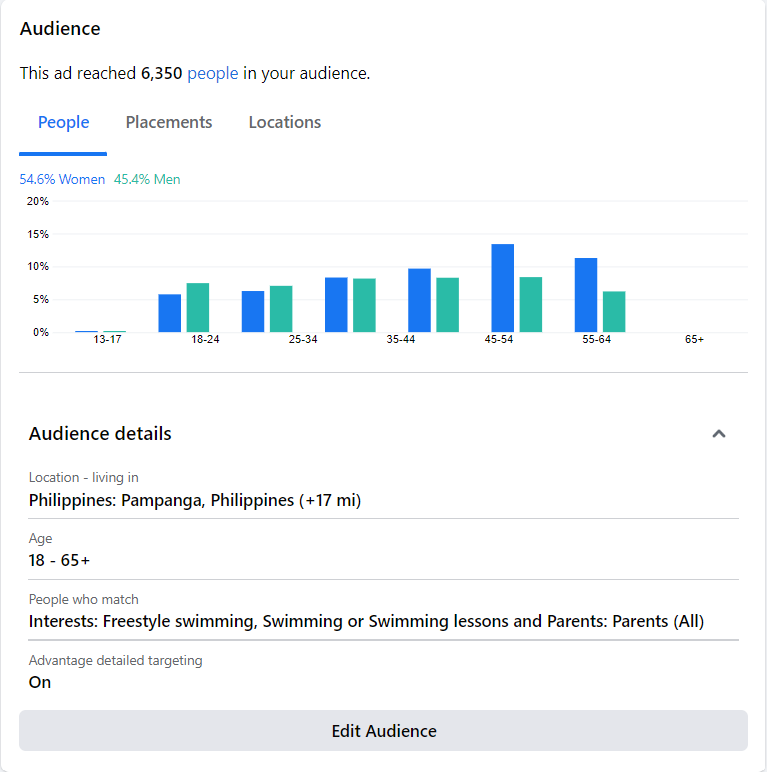
Task: Click the blue women bar for 25-34
Action: pyautogui.click(x=253, y=311)
